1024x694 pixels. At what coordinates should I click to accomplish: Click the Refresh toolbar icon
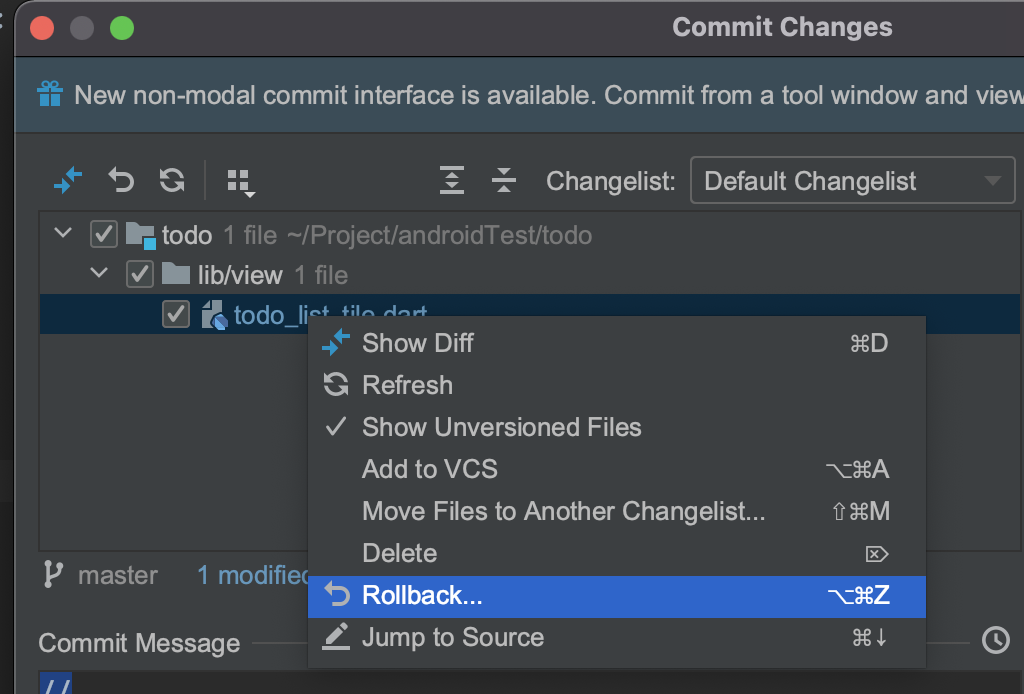pos(172,181)
